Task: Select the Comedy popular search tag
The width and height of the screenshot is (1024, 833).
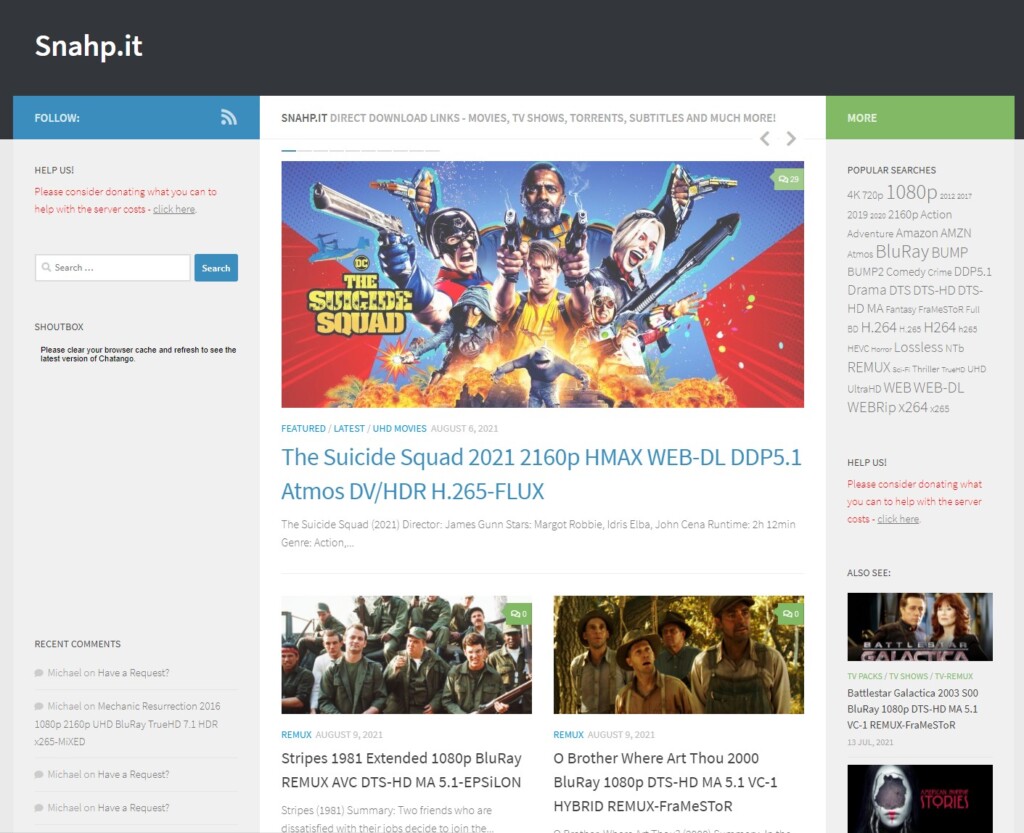Action: click(x=906, y=272)
